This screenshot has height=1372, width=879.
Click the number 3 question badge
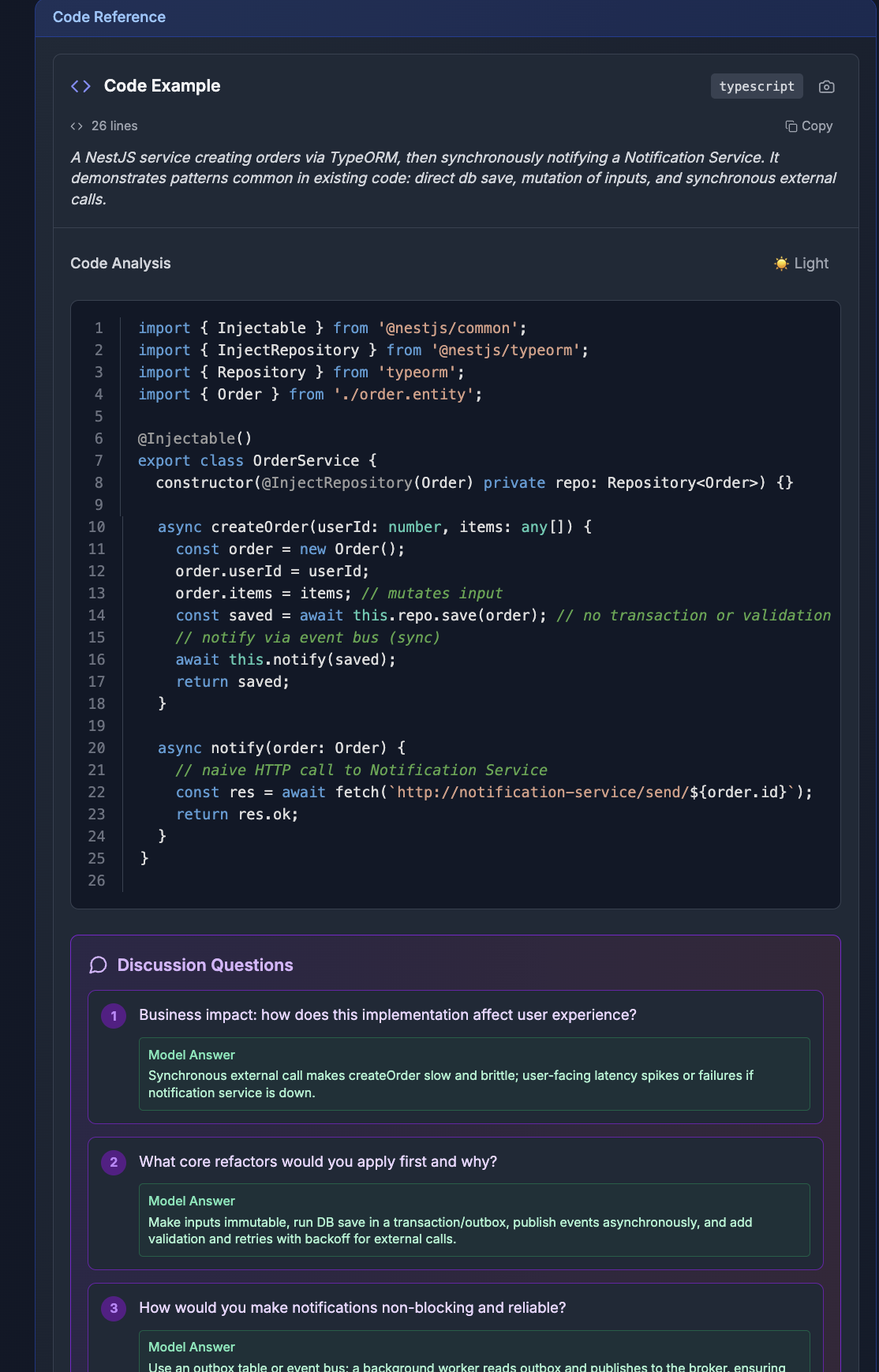(x=114, y=1308)
